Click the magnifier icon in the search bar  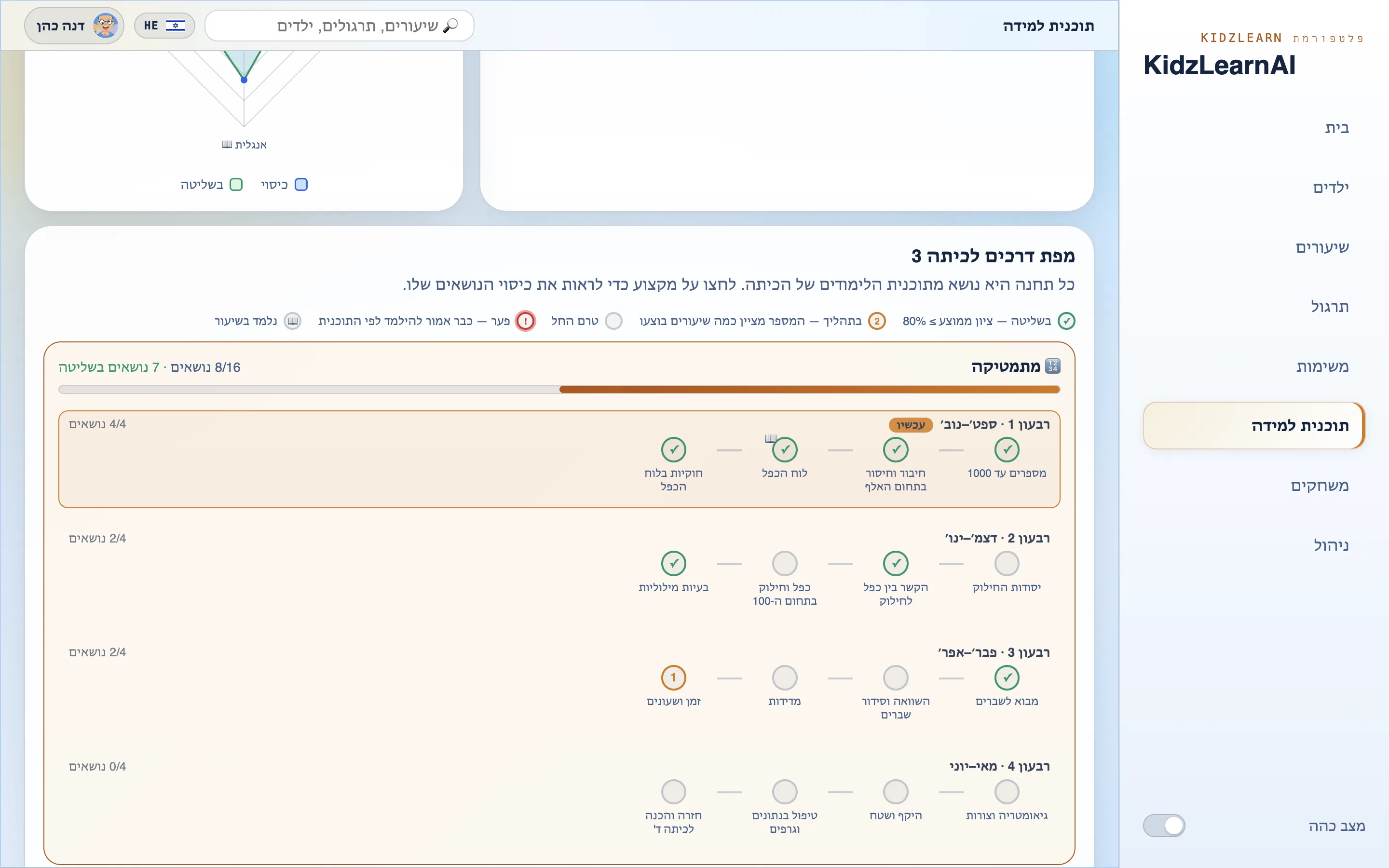click(450, 26)
